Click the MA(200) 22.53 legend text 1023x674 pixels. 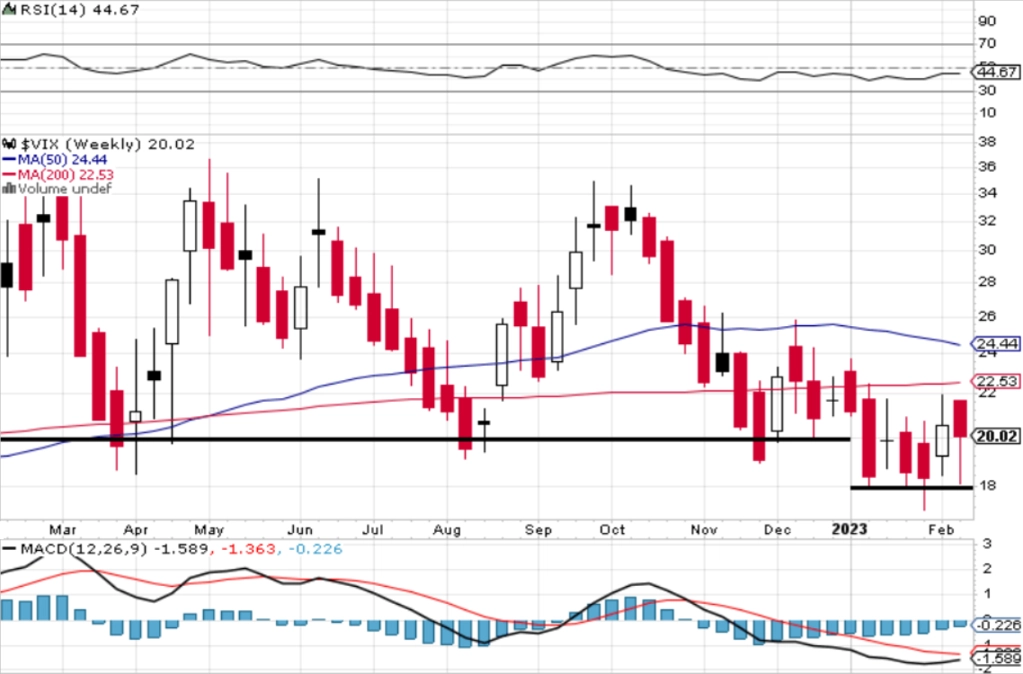66,175
